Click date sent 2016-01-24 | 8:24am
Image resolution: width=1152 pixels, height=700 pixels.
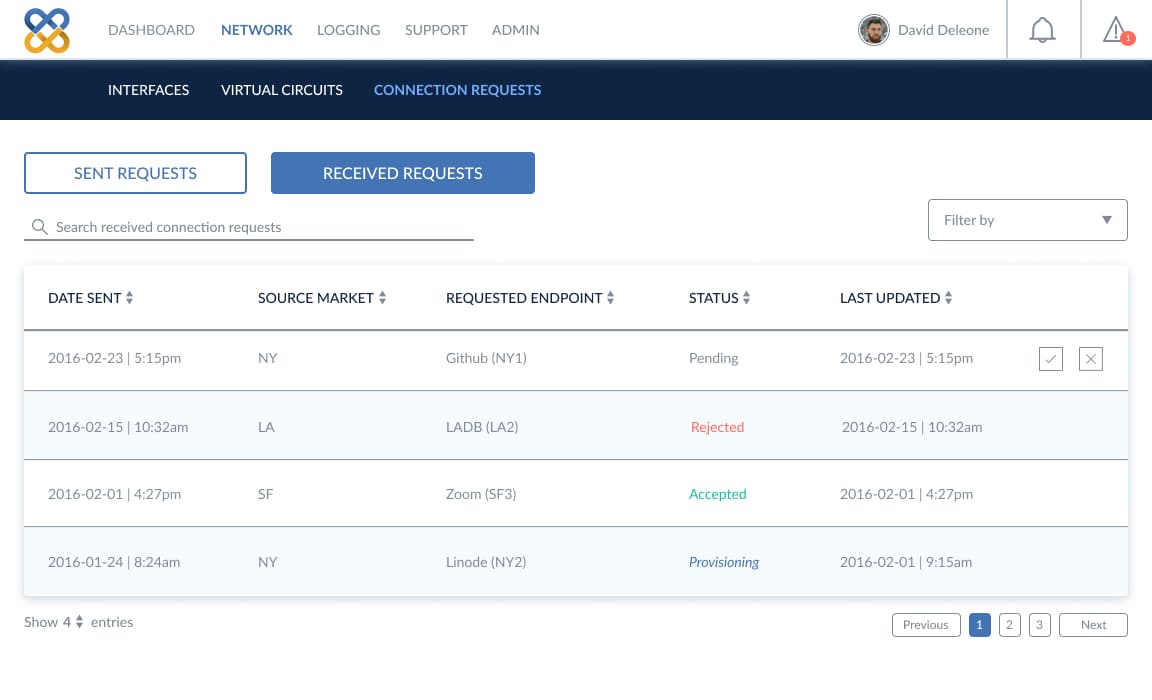[x=114, y=562]
